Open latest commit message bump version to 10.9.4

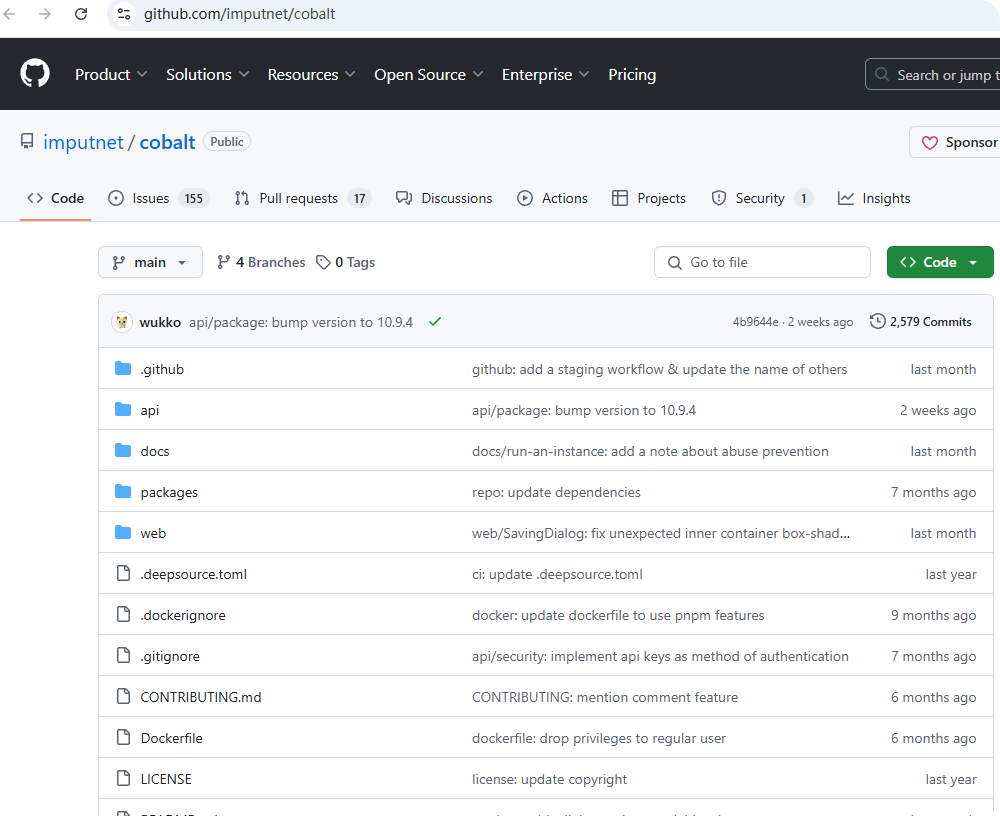tap(300, 322)
